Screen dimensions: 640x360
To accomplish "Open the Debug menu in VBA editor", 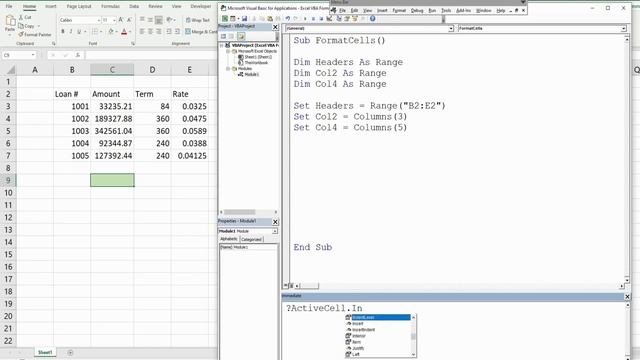I will [x=417, y=10].
